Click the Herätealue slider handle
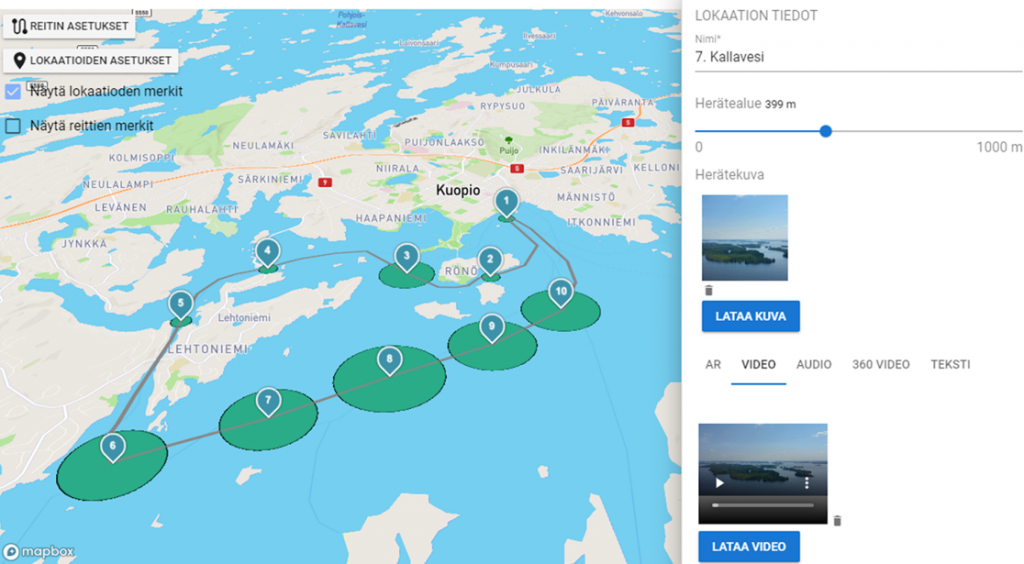1024x564 pixels. (x=826, y=131)
